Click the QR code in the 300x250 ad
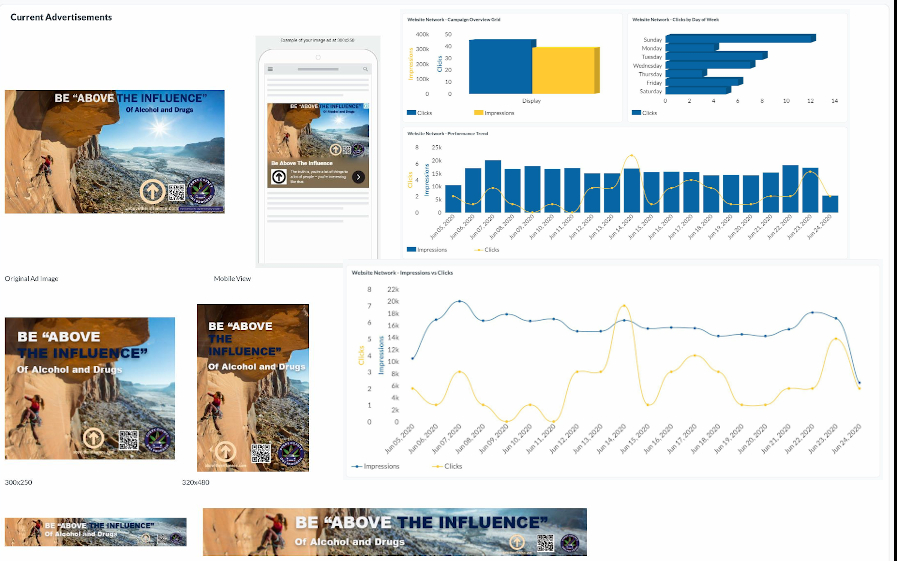Viewport: 897px width, 561px height. point(128,440)
